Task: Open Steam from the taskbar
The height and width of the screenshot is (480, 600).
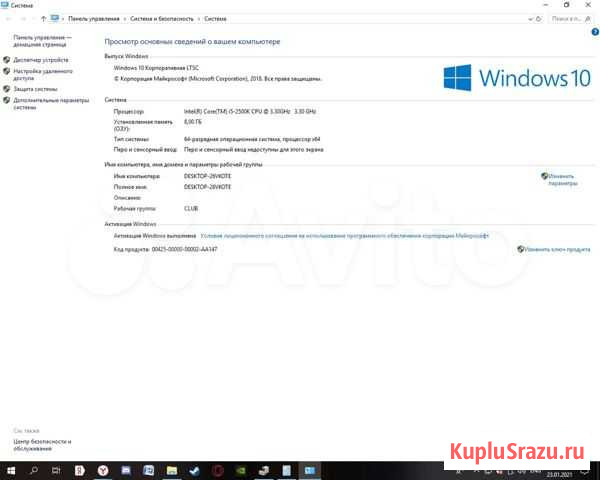Action: click(194, 470)
